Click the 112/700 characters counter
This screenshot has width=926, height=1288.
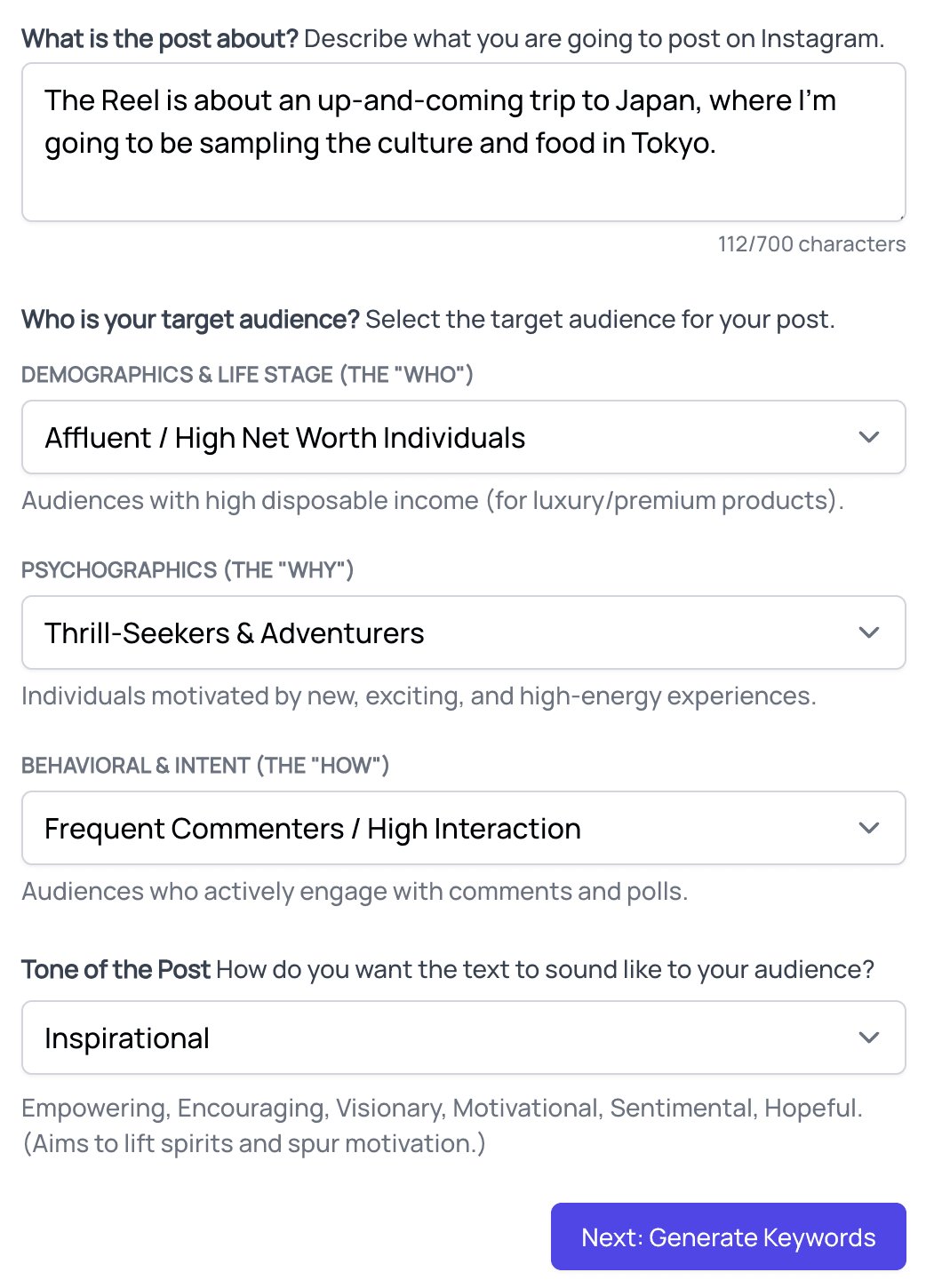point(811,244)
